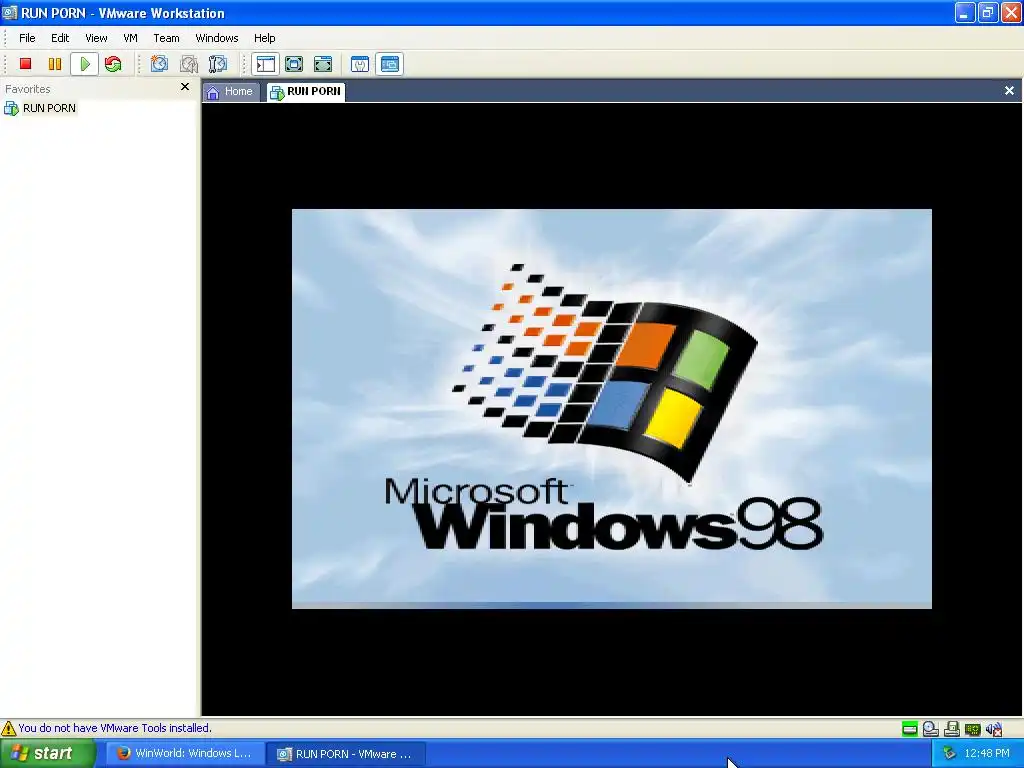
Task: Click inside the Windows 98 guest display
Action: pos(612,409)
